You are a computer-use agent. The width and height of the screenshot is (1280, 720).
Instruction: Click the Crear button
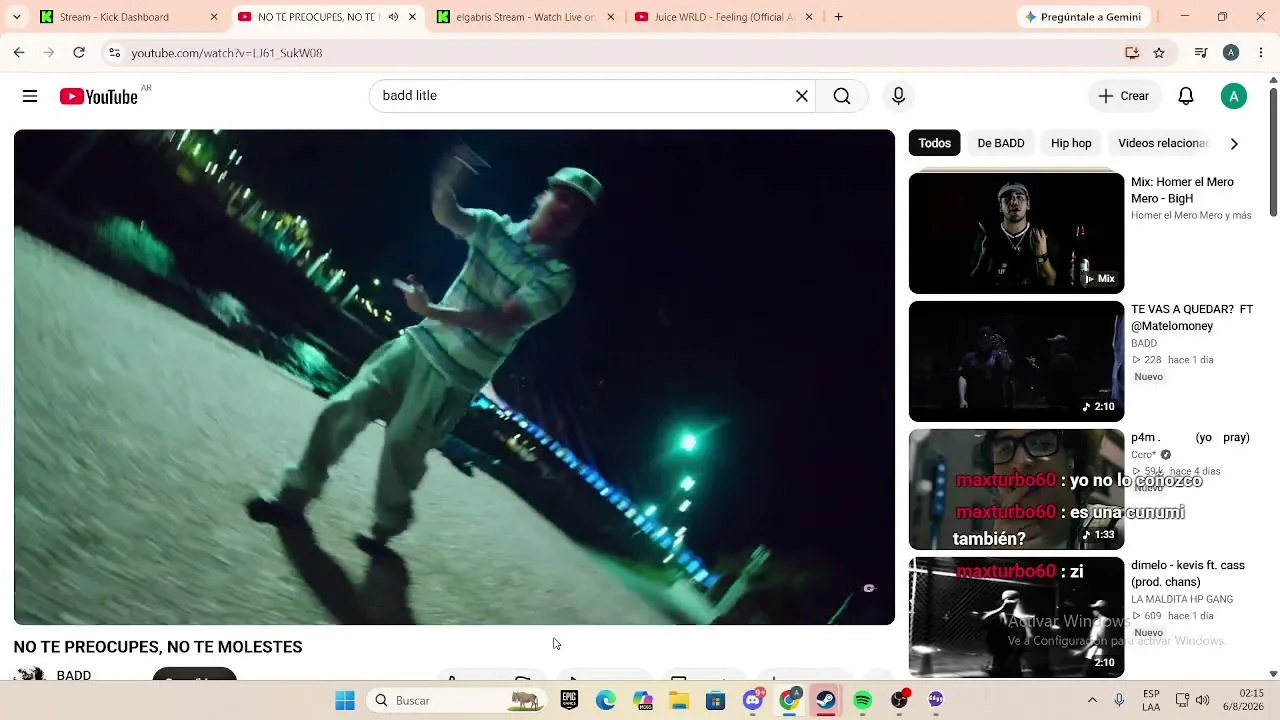pyautogui.click(x=1124, y=96)
